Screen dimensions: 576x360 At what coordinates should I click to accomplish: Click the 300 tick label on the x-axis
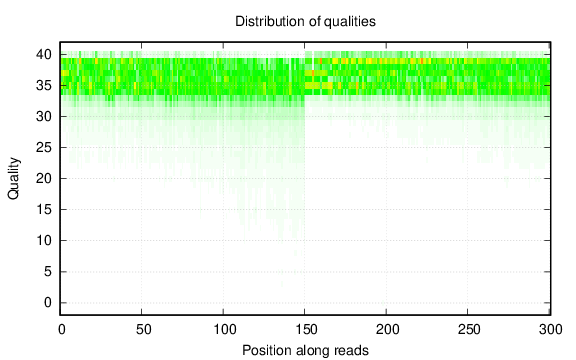click(x=551, y=329)
